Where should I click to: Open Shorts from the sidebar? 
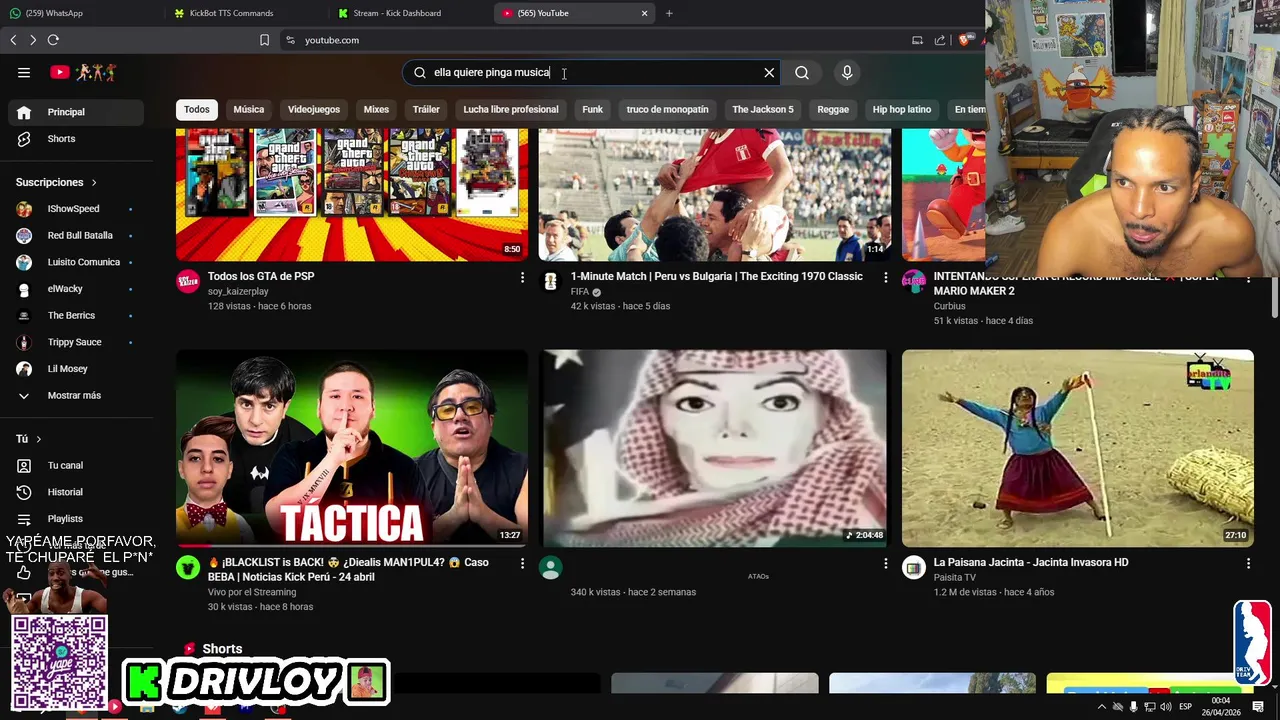(76, 139)
